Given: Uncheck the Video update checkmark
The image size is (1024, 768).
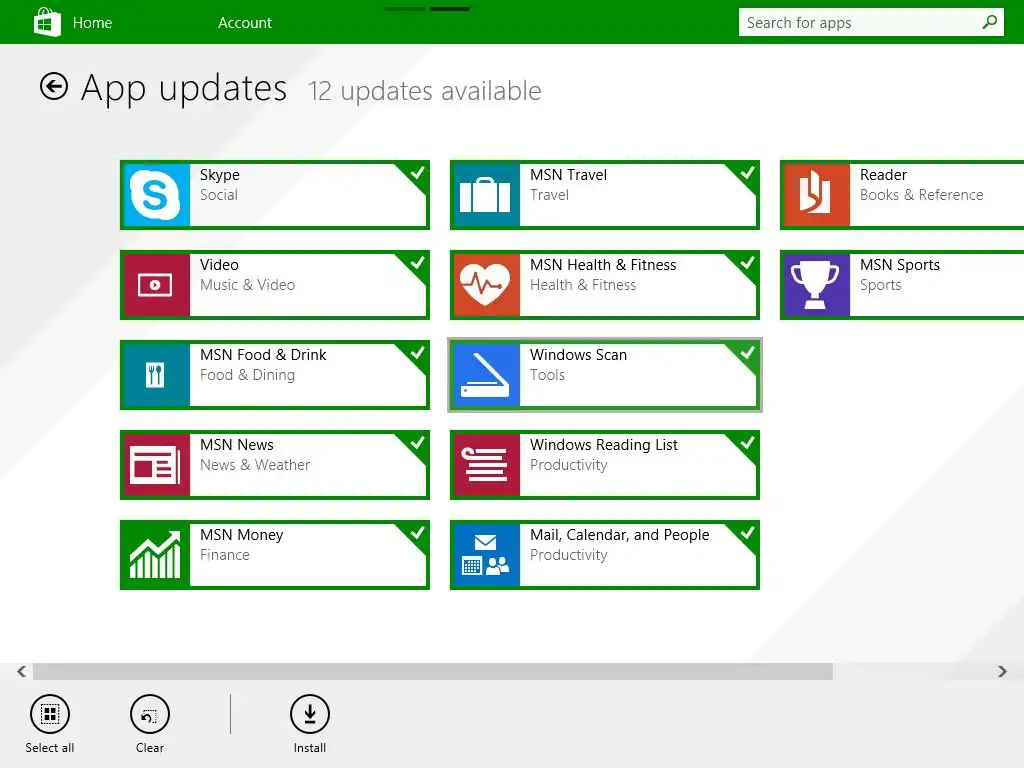Looking at the screenshot, I should pyautogui.click(x=417, y=263).
